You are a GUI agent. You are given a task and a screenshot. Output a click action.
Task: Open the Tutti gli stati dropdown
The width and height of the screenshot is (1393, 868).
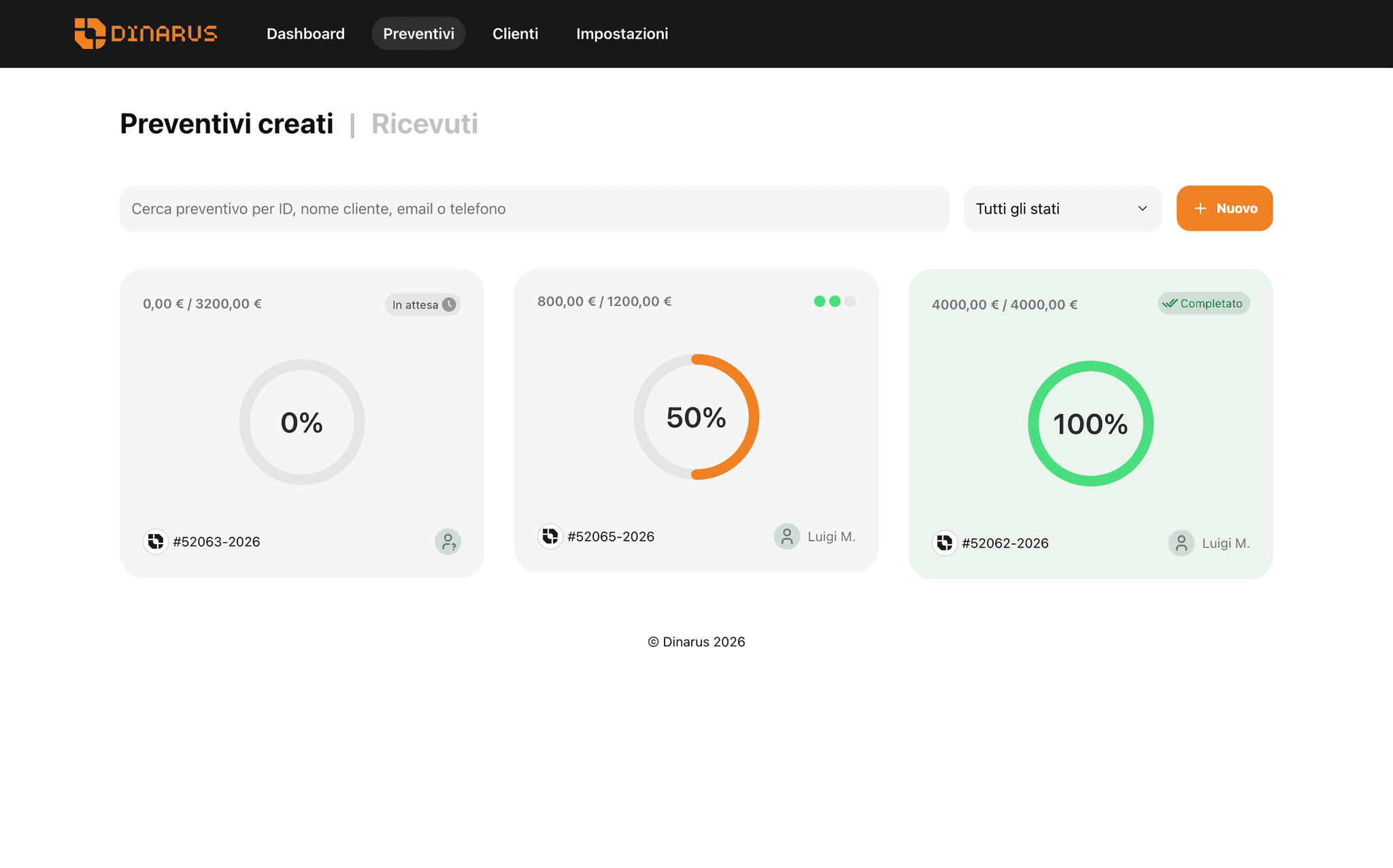click(1062, 209)
